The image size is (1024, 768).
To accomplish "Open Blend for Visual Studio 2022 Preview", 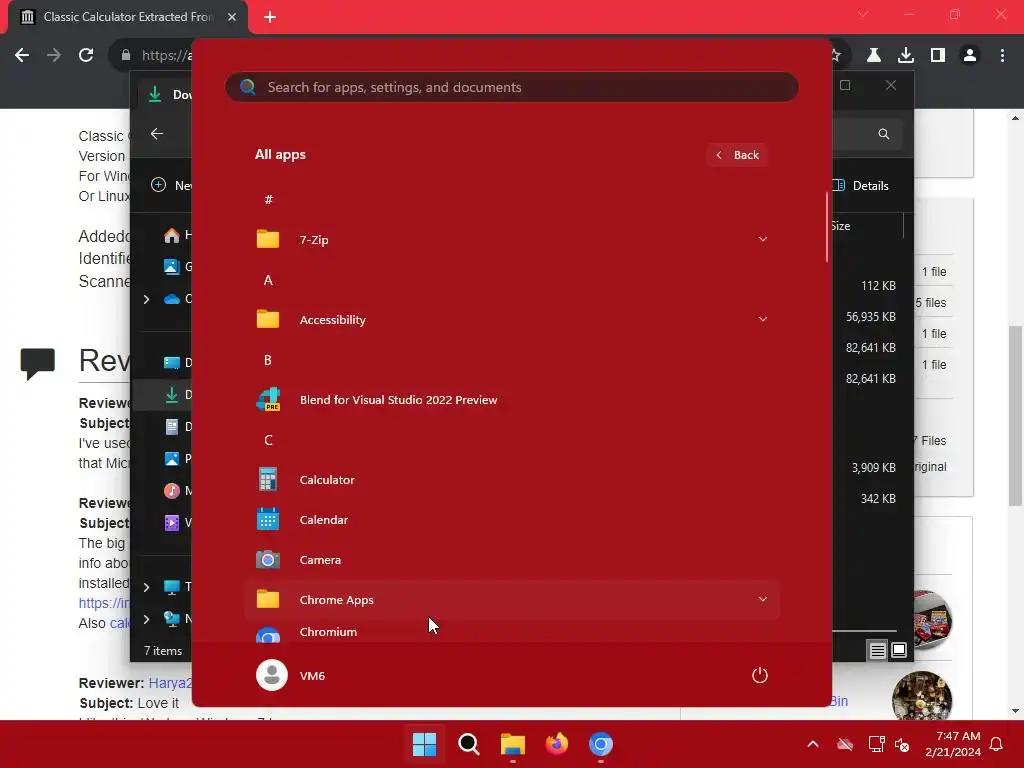I will 512,400.
